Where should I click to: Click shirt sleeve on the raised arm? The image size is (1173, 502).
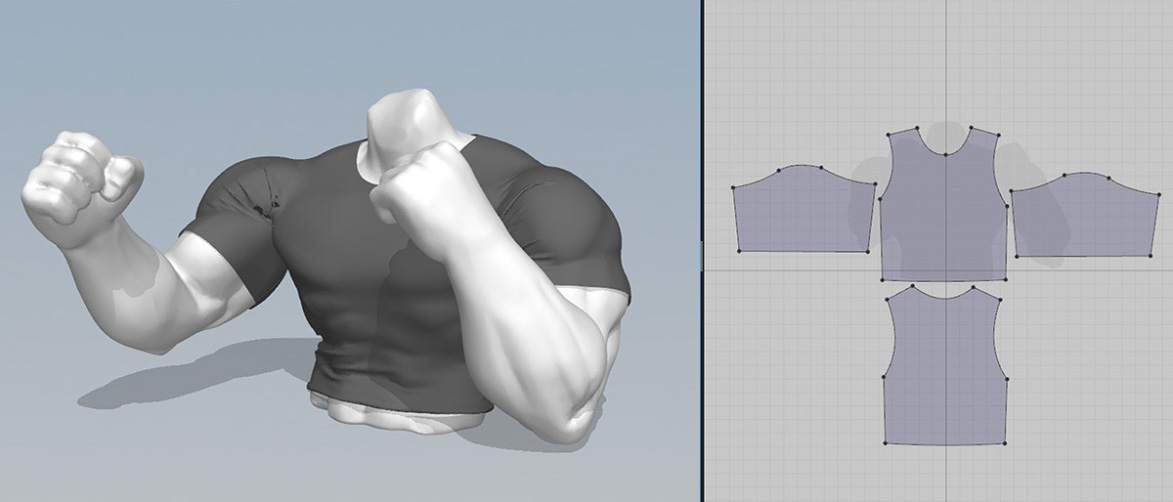(x=225, y=240)
